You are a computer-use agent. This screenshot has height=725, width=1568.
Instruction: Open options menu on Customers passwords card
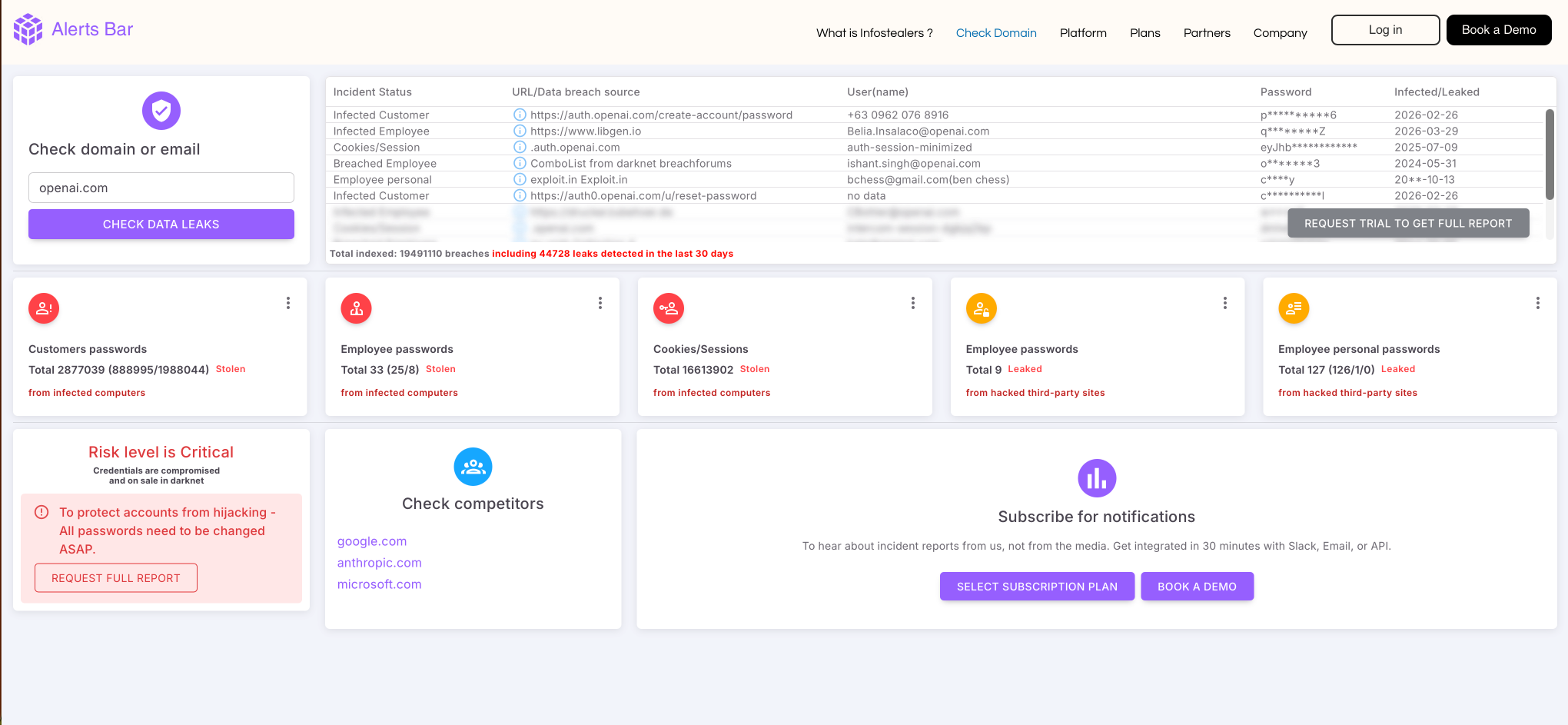click(288, 303)
